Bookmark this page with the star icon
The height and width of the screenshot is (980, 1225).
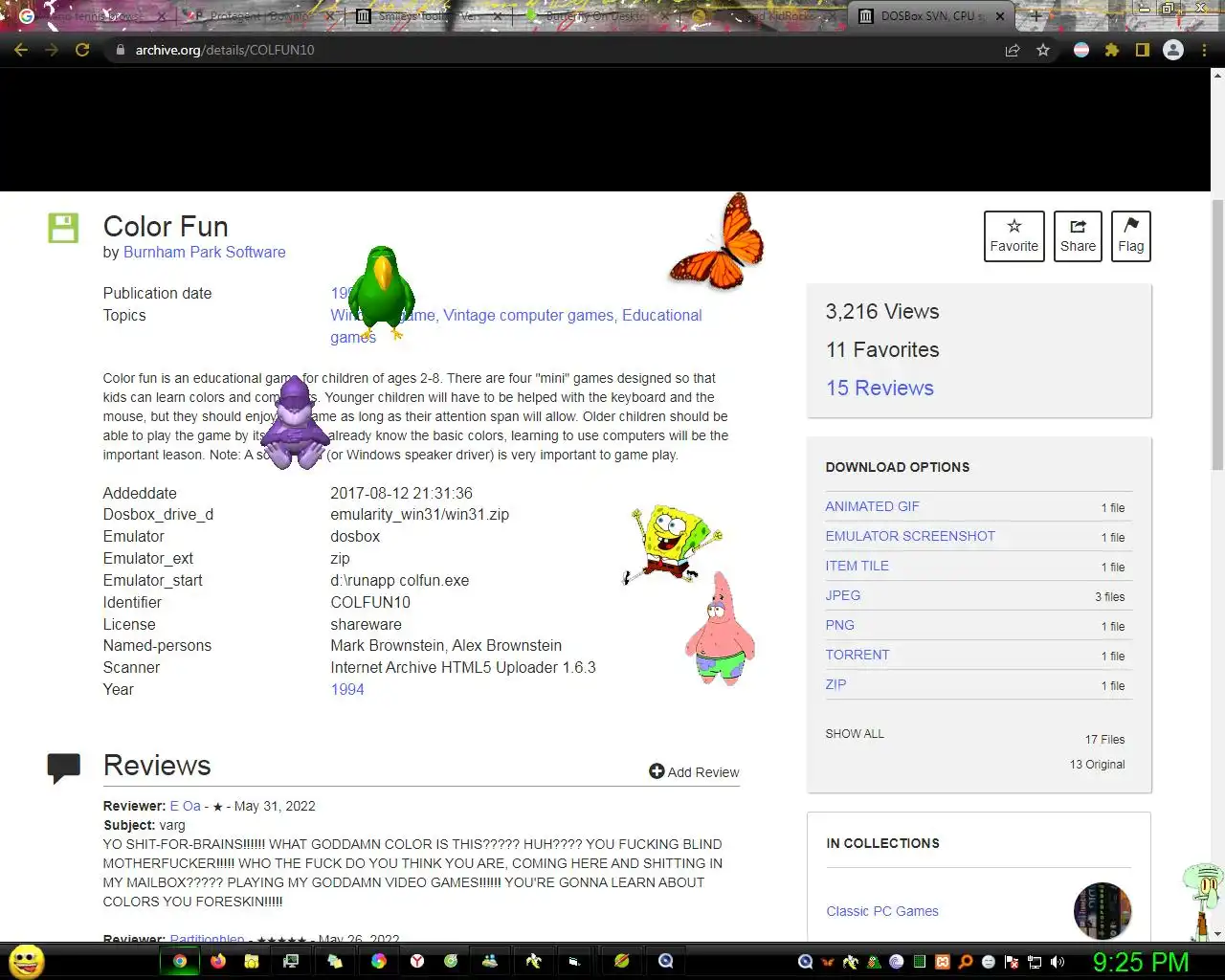click(1043, 50)
